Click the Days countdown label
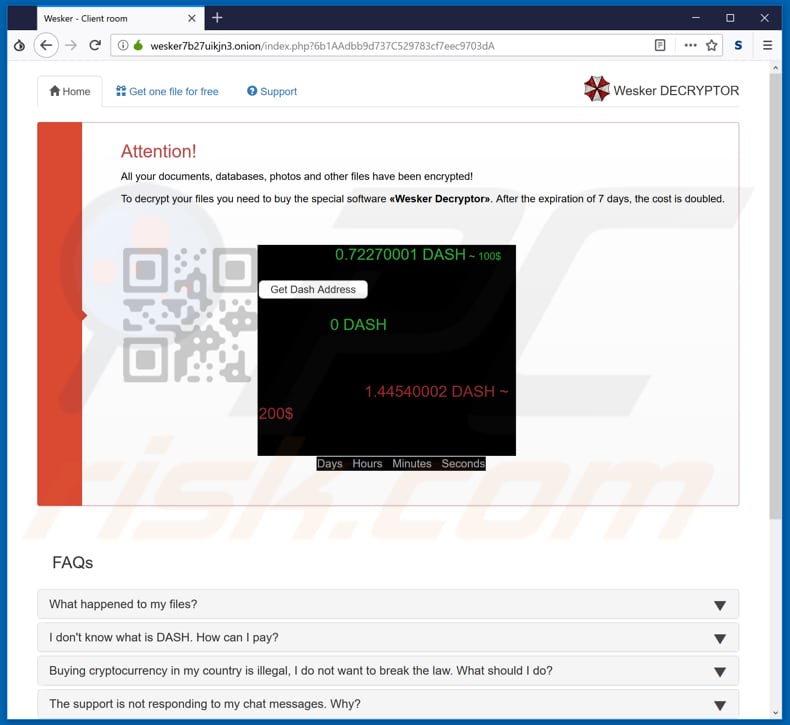 tap(330, 464)
